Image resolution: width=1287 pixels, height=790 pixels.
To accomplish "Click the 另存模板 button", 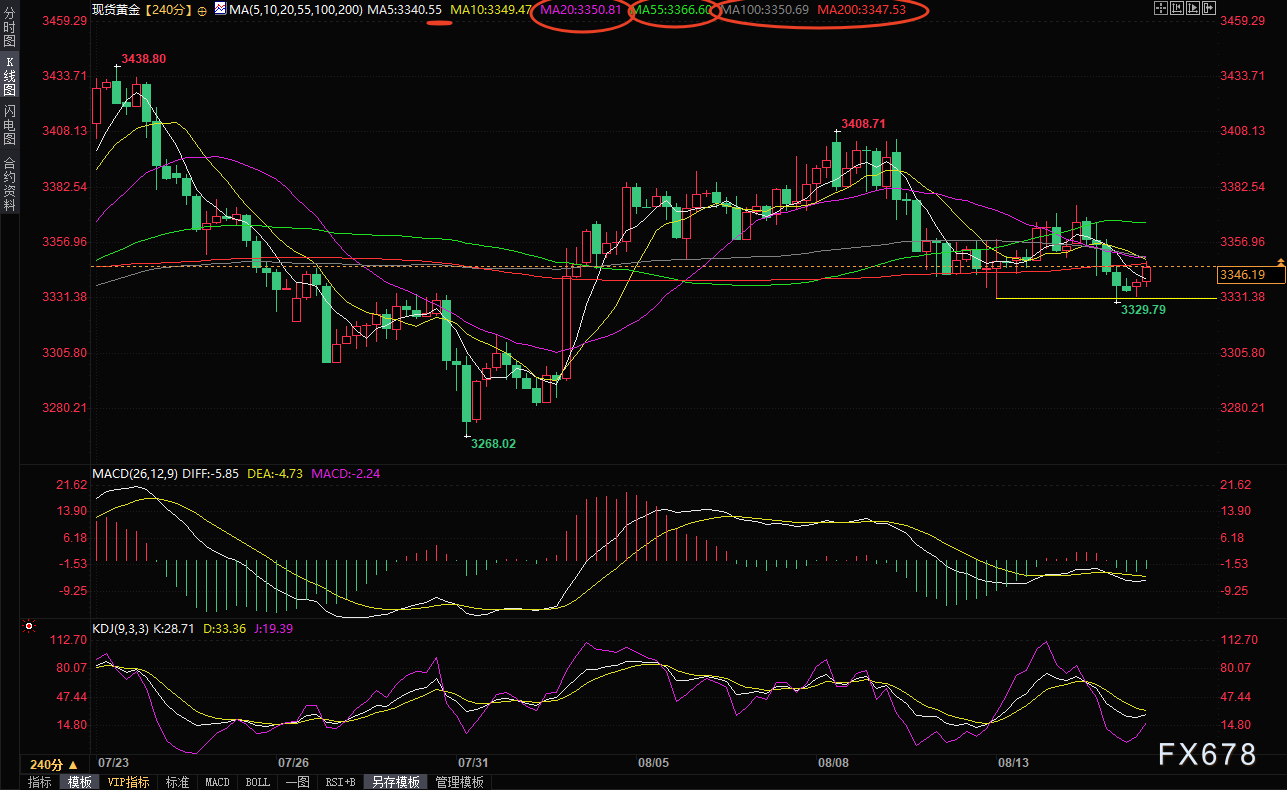I will (x=395, y=782).
